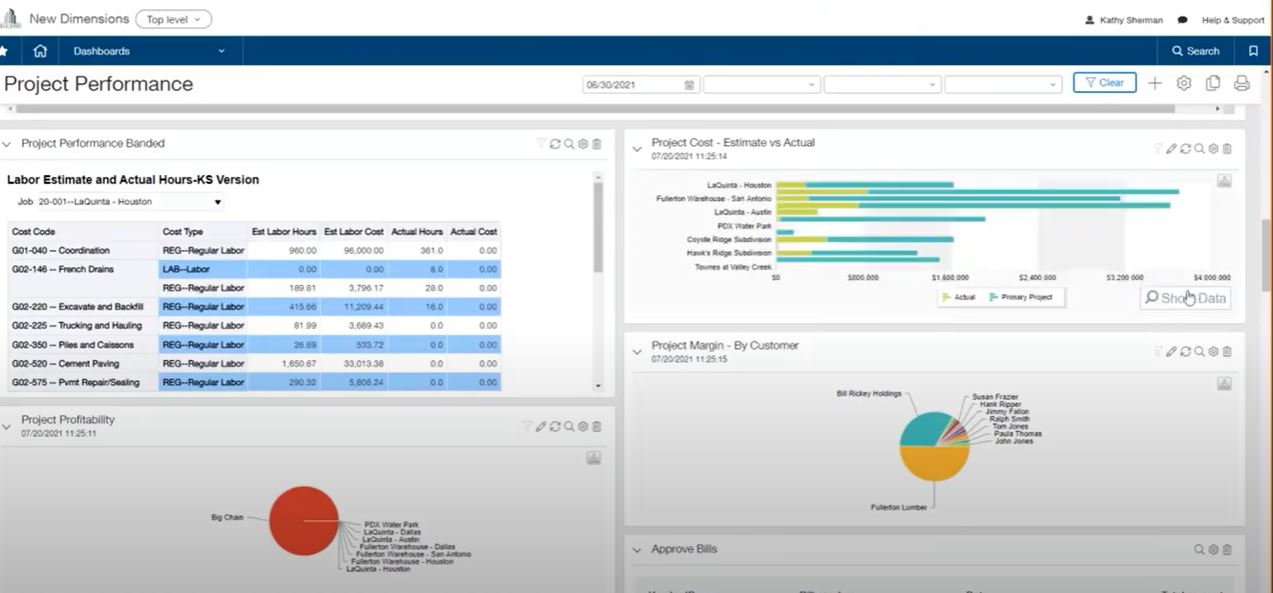Select the Actual legend color swatch on the cost chart
1273x593 pixels.
[946, 297]
